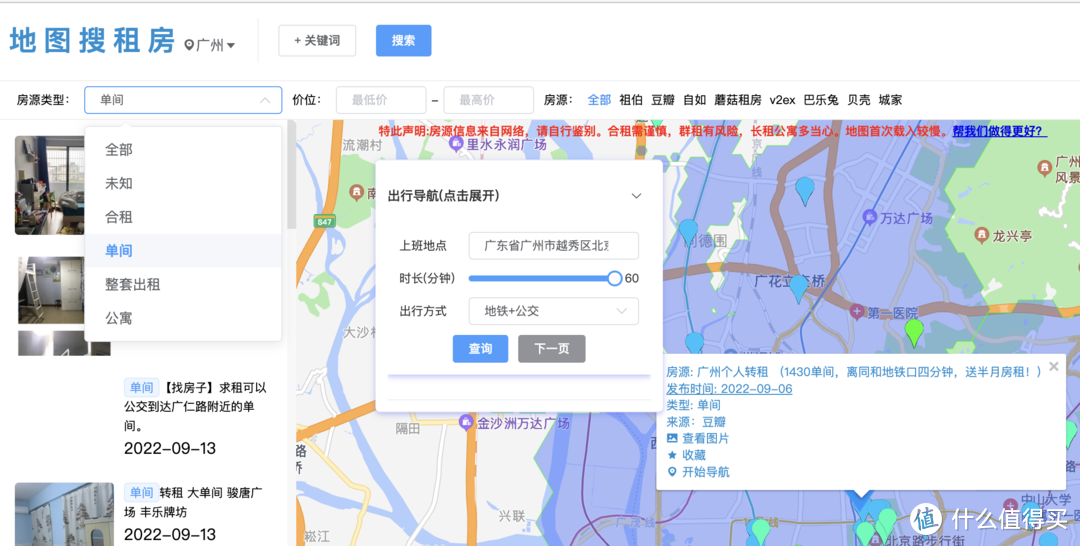Screen dimensions: 1080x546
Task: Click the 收藏 star icon
Action: [x=672, y=455]
